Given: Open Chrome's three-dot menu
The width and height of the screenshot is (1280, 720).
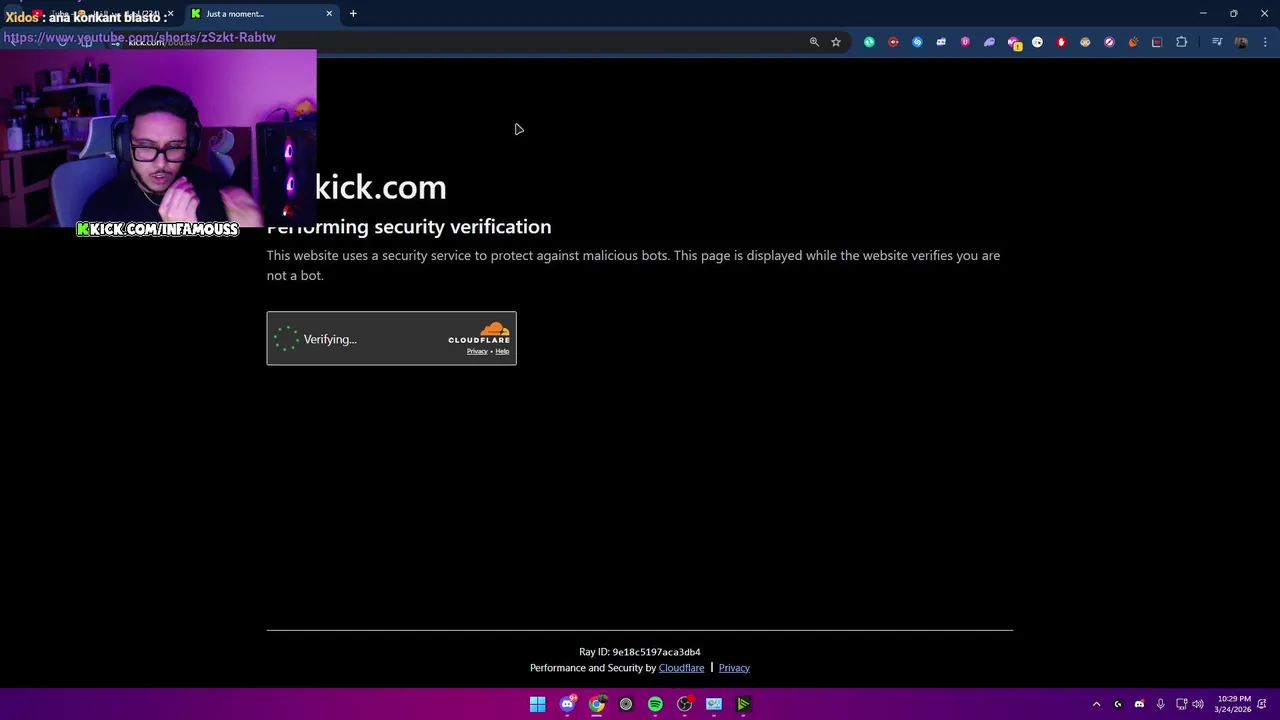Looking at the screenshot, I should [1265, 42].
